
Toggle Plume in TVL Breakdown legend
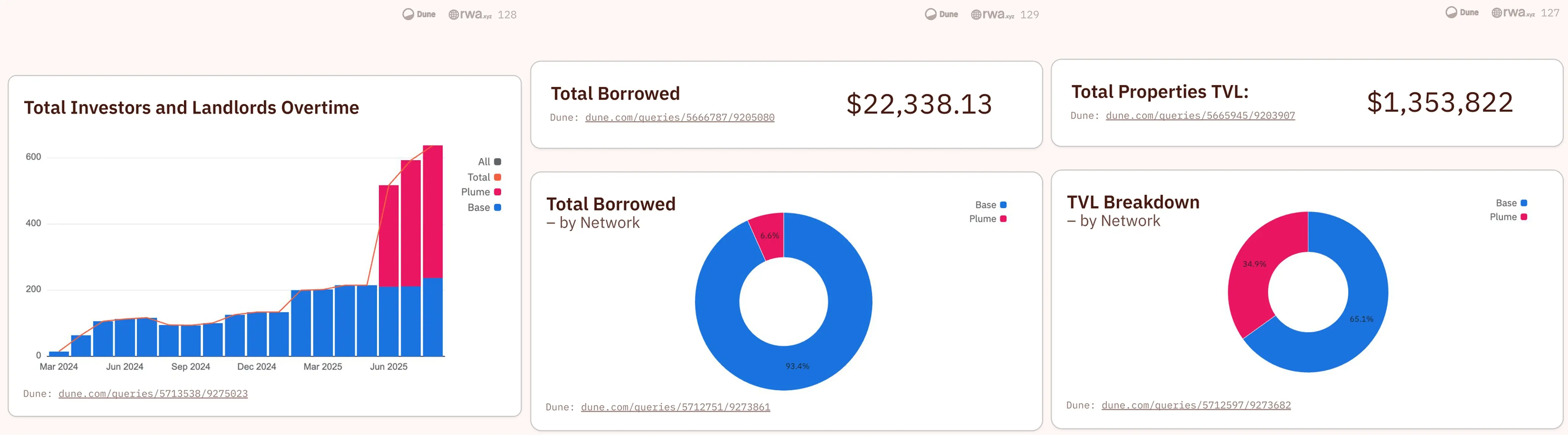[1508, 217]
